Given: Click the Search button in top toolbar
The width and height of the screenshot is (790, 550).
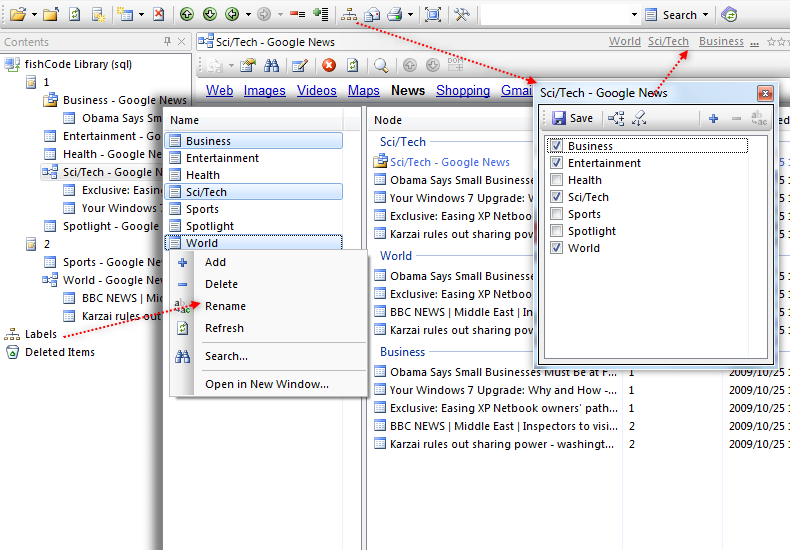Looking at the screenshot, I should [672, 15].
